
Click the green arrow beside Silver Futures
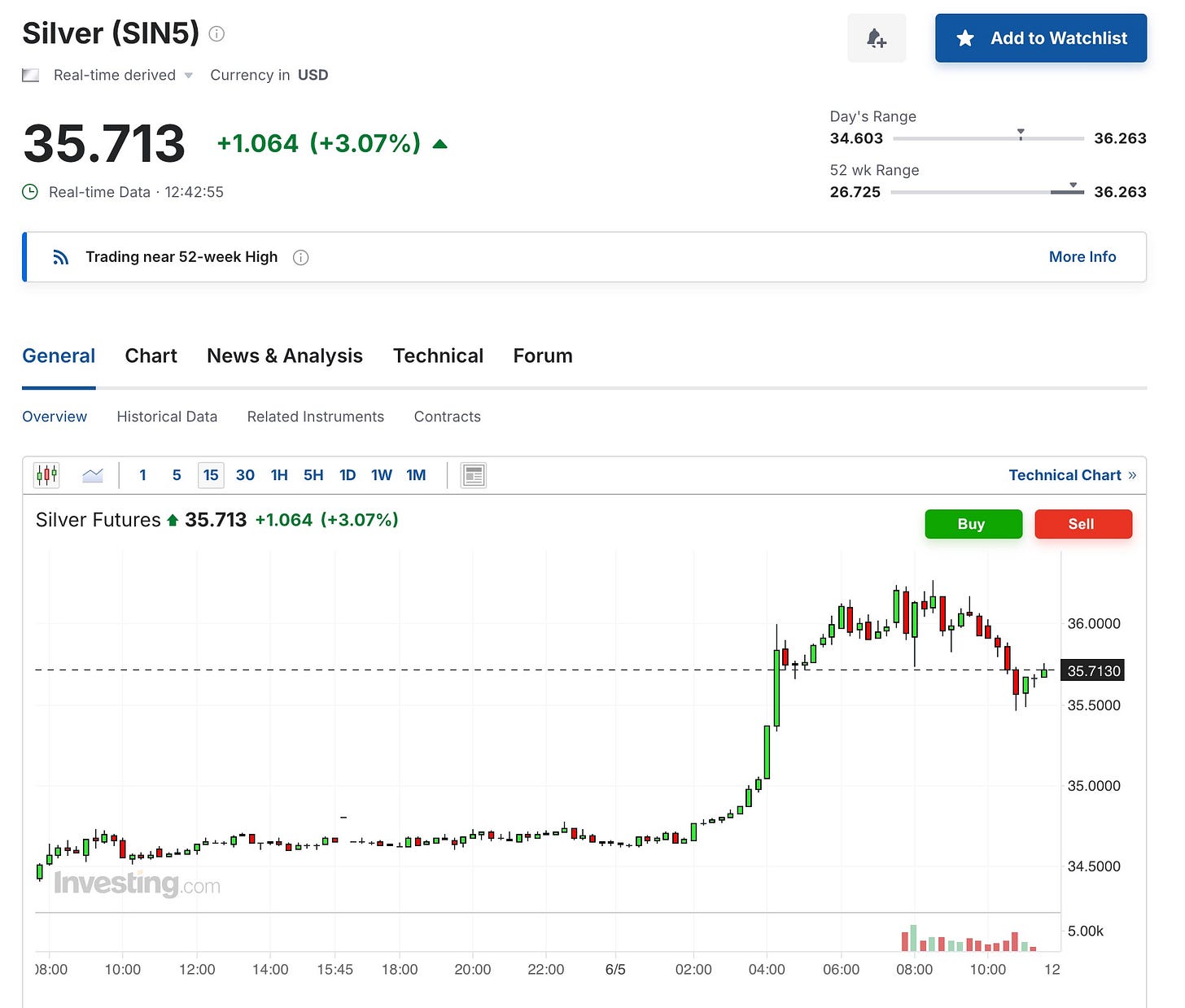[x=173, y=521]
